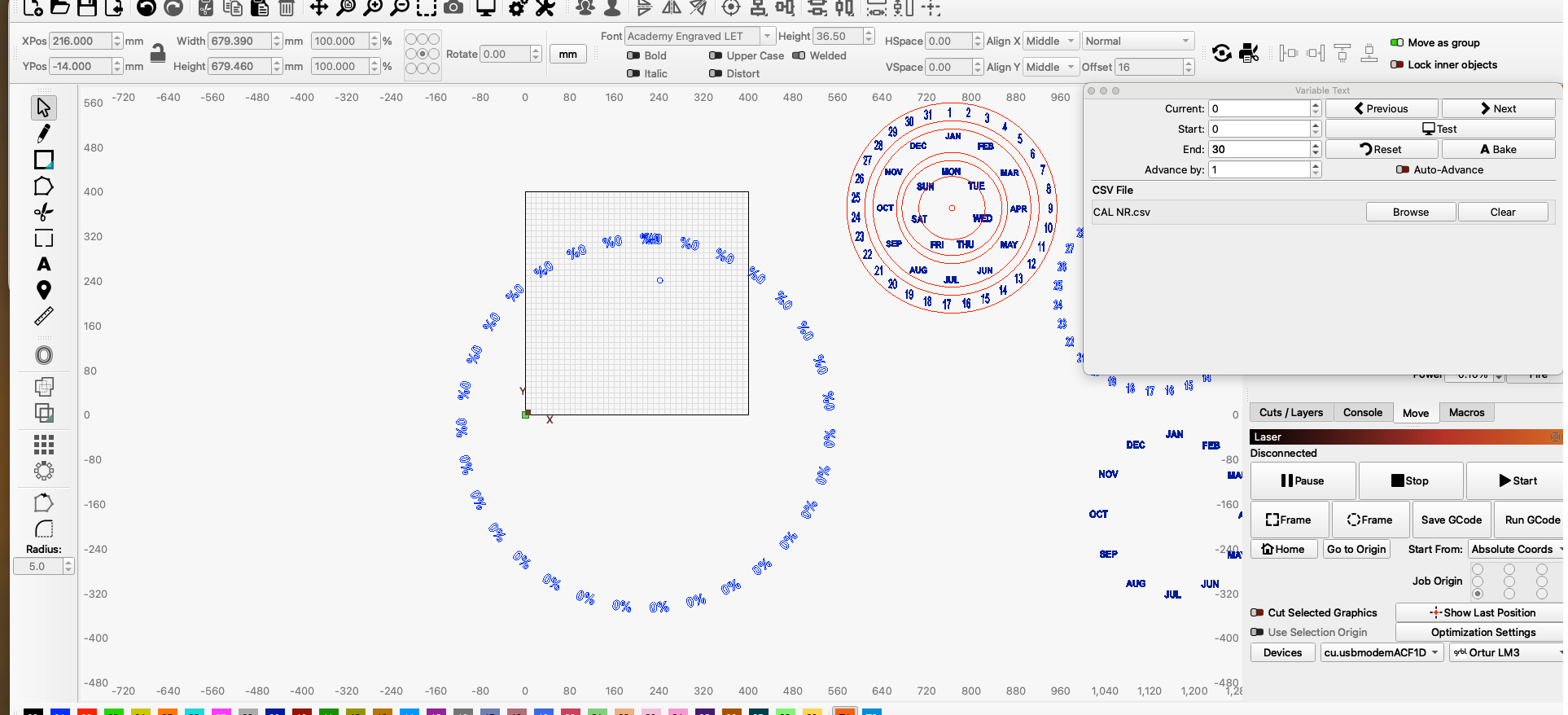The width and height of the screenshot is (1568, 715).
Task: Select the Offset Shapes tool
Action: (44, 355)
